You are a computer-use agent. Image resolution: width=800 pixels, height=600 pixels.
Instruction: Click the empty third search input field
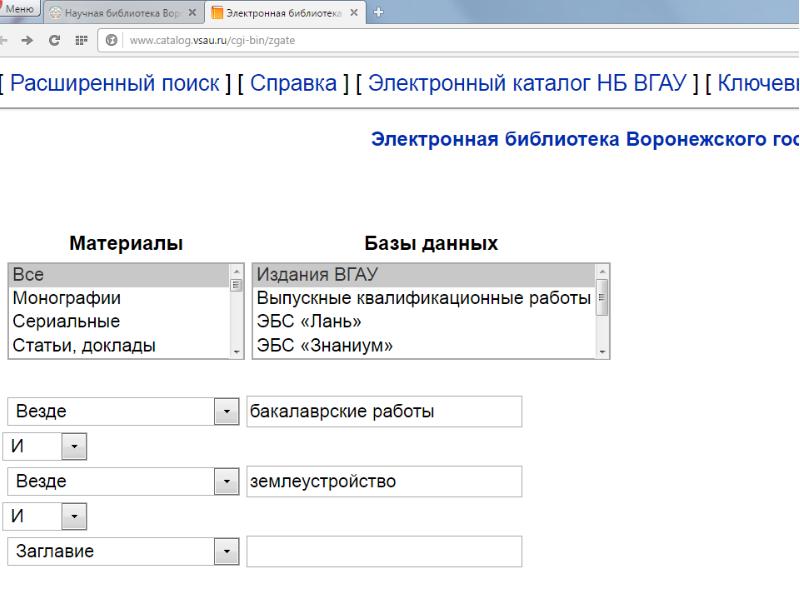click(384, 551)
